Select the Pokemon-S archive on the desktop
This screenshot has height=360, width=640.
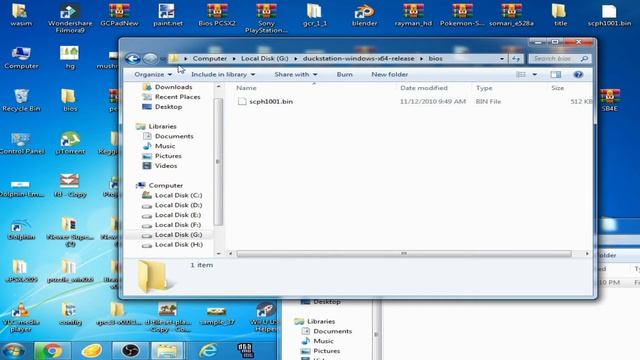(462, 15)
